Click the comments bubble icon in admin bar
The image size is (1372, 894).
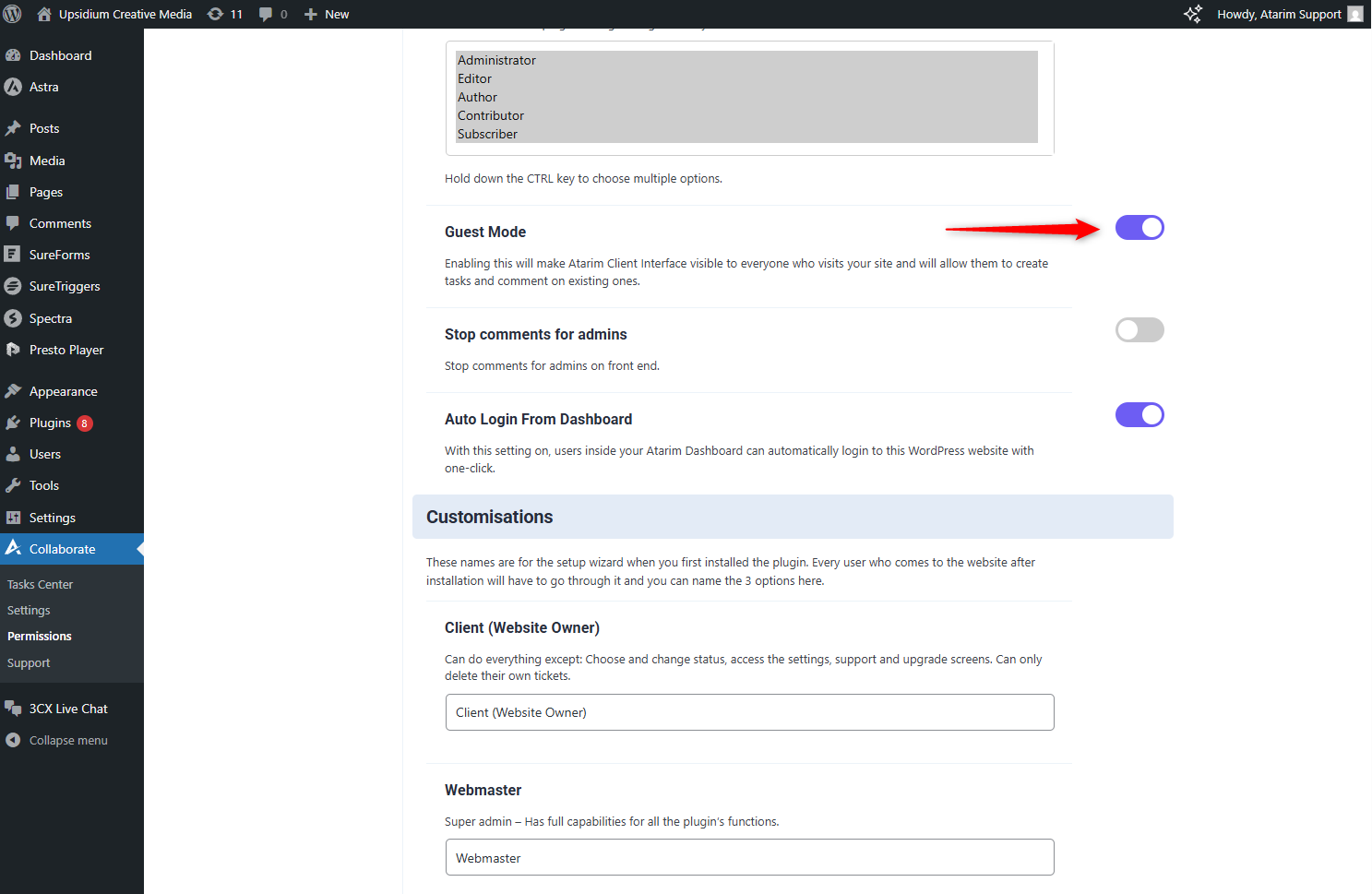(266, 14)
